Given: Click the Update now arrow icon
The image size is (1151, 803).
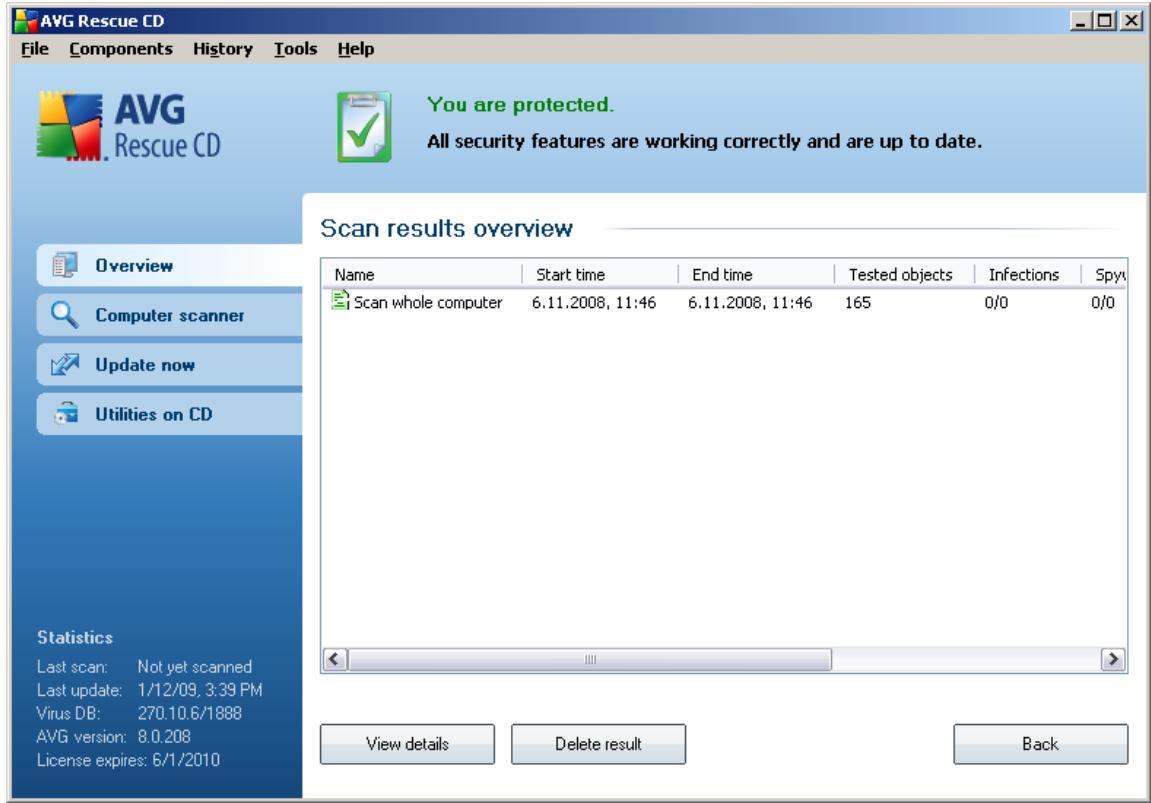Looking at the screenshot, I should click(x=65, y=364).
